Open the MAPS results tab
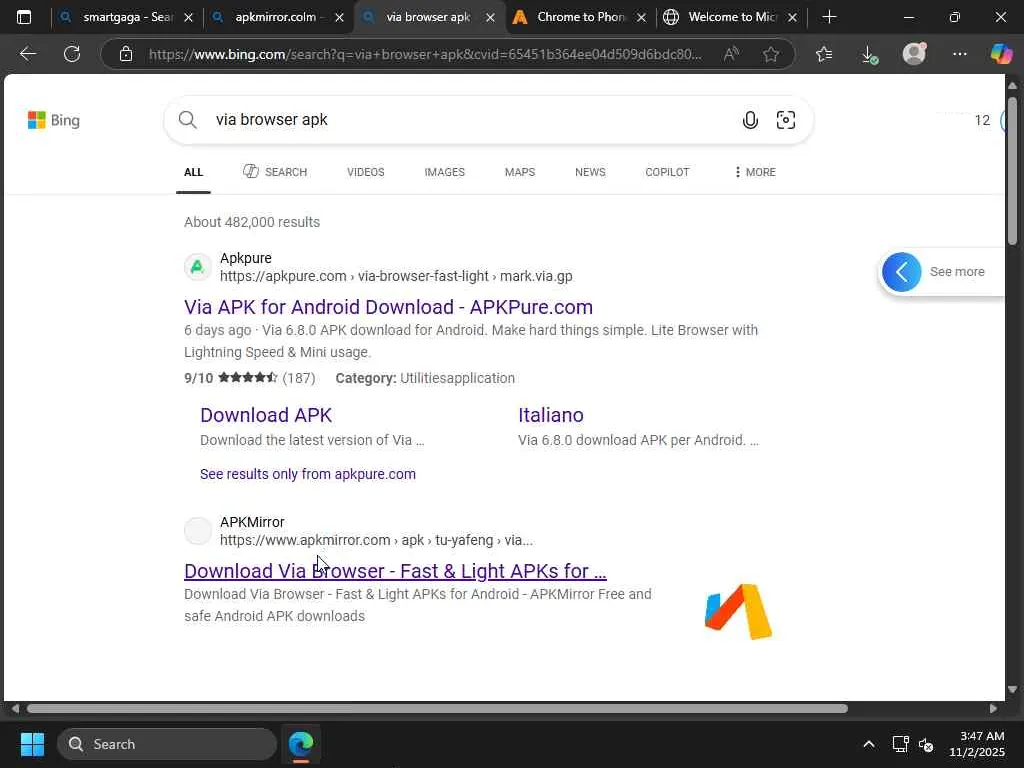The width and height of the screenshot is (1024, 768). (x=520, y=172)
